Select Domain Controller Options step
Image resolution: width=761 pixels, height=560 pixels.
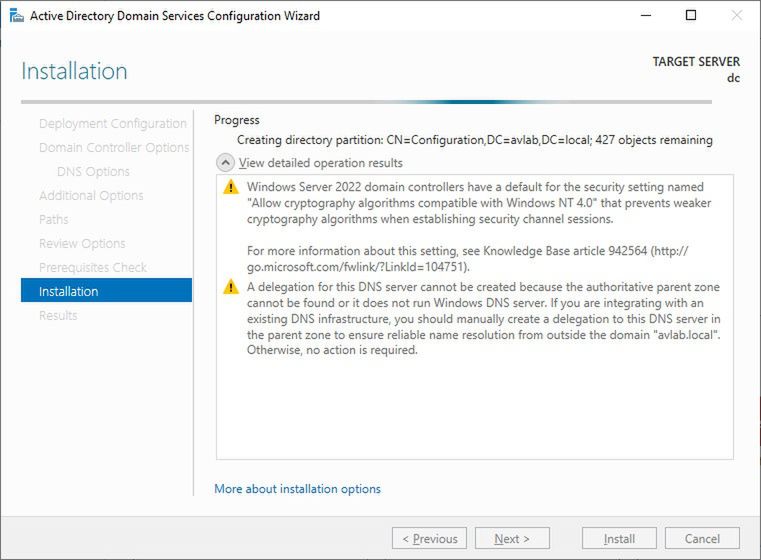113,148
